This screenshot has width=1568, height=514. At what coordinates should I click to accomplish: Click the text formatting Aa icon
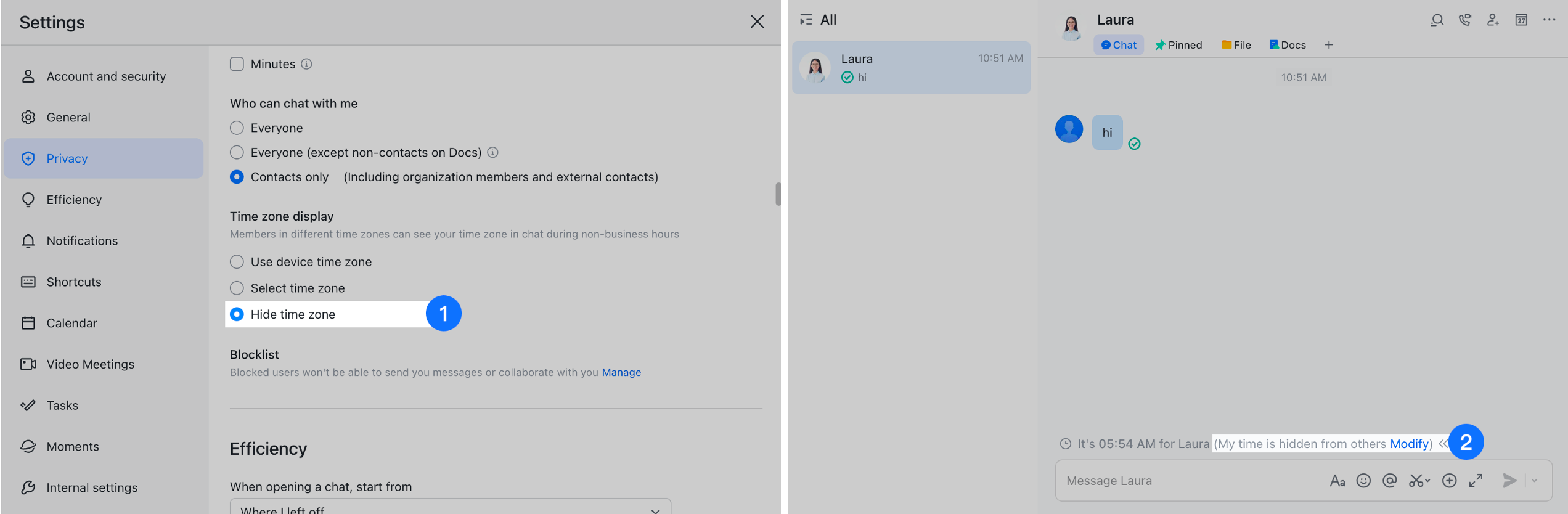[1337, 481]
